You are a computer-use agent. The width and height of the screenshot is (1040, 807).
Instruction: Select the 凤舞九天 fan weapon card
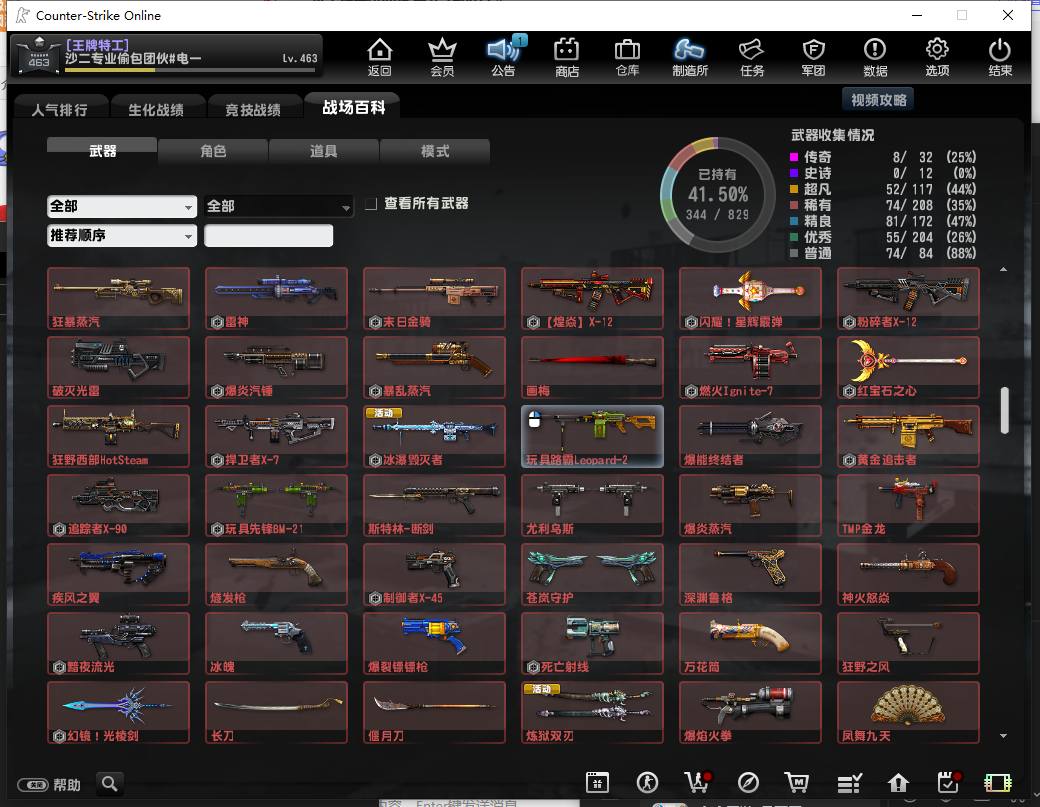tap(908, 712)
